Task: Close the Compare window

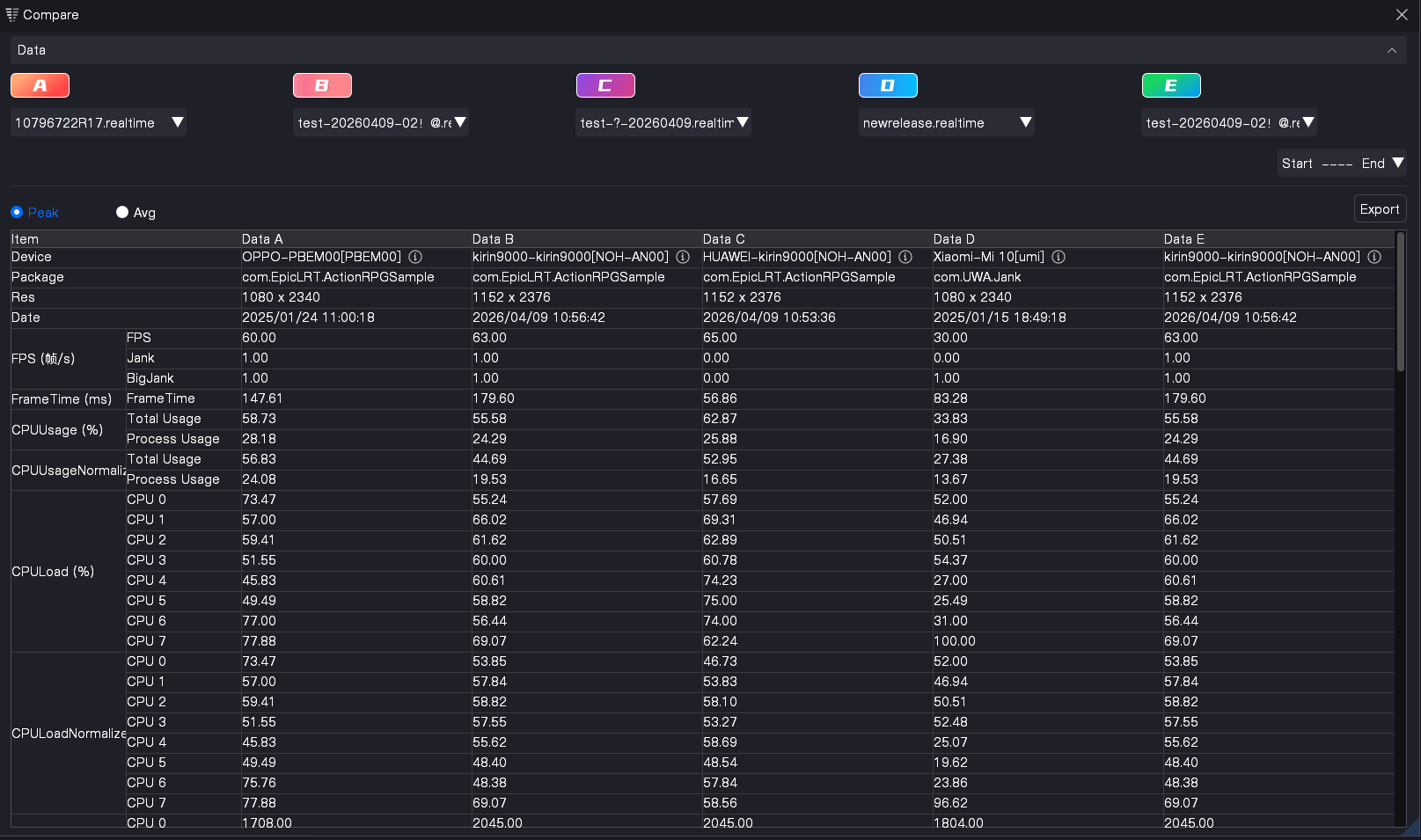Action: 1402,14
